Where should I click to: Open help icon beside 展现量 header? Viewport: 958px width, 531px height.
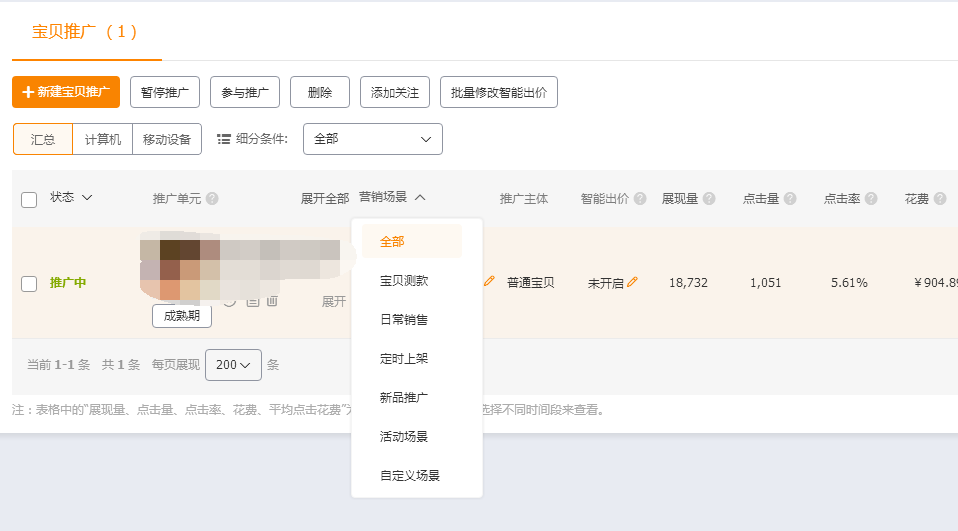709,199
